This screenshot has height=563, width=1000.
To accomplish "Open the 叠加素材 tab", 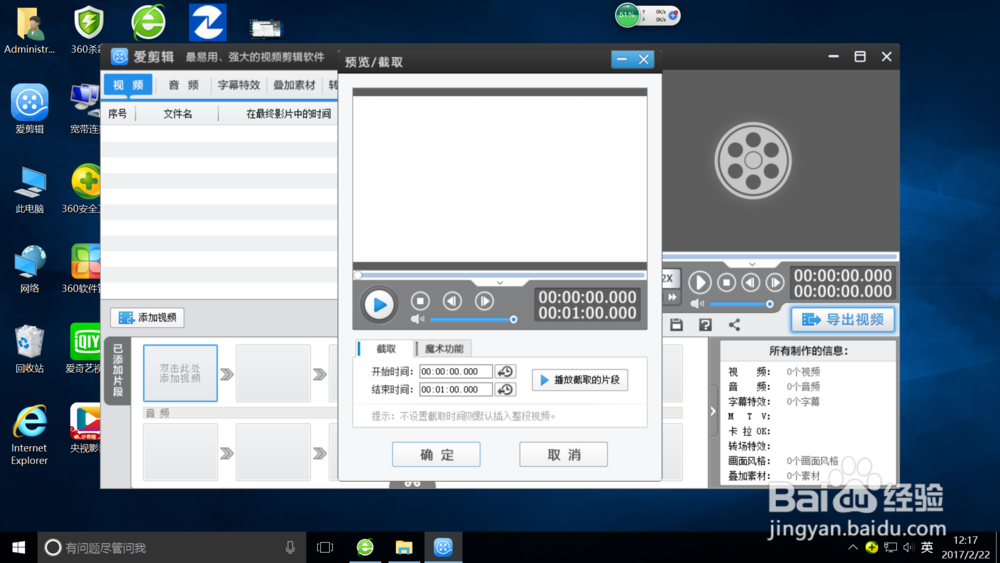I will [294, 85].
